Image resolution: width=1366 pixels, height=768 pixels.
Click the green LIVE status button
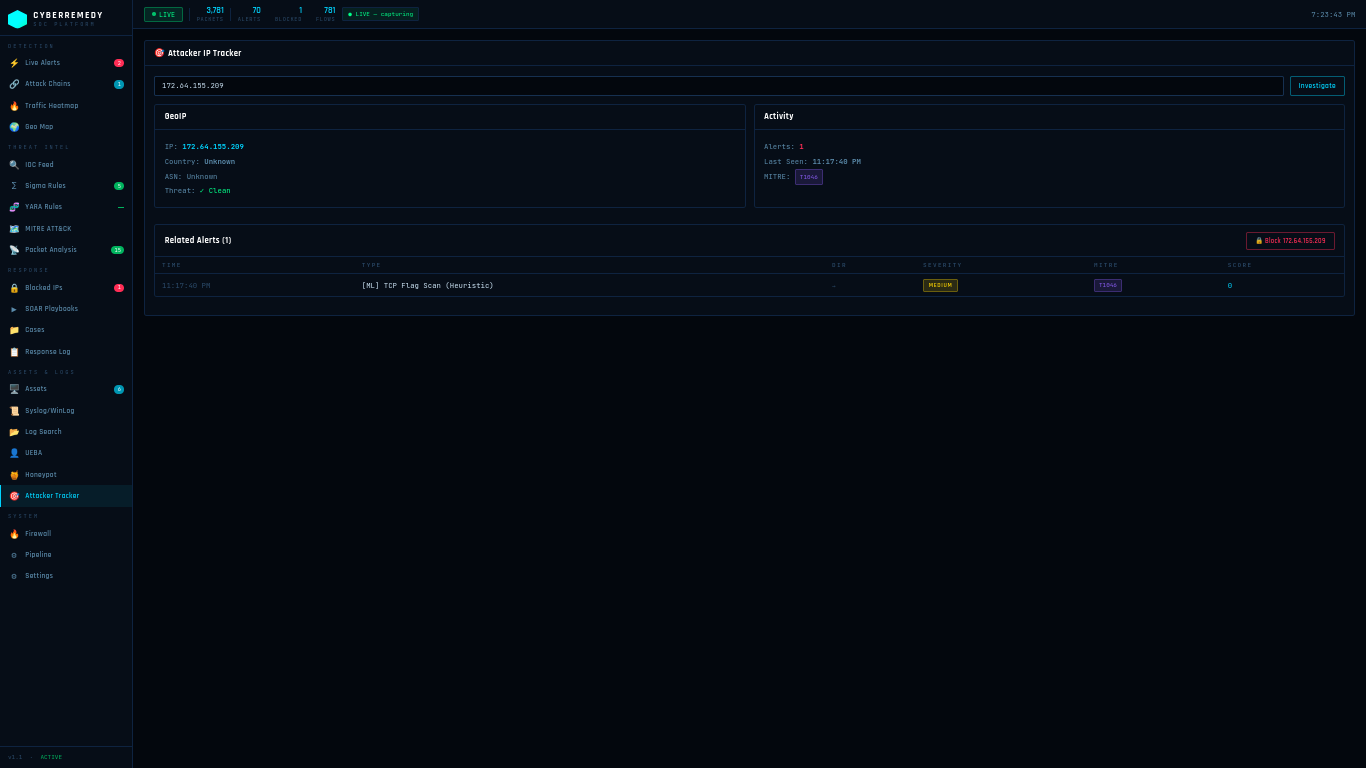163,15
